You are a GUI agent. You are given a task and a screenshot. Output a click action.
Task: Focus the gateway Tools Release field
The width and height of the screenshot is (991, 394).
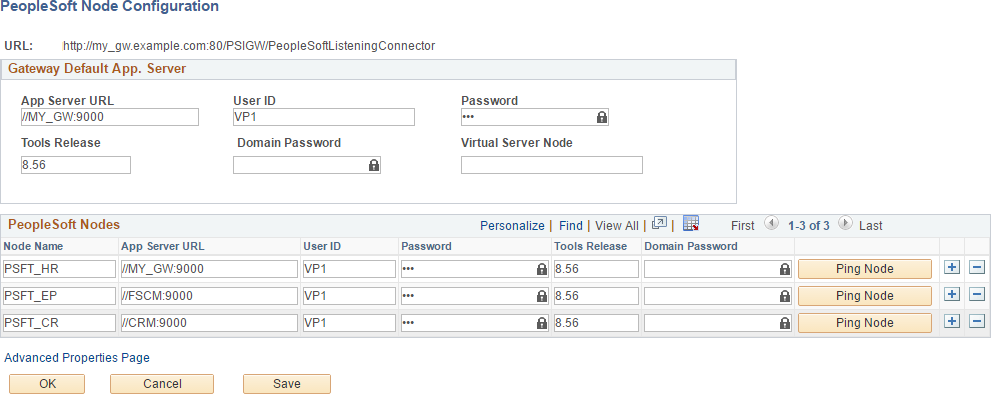tap(76, 165)
